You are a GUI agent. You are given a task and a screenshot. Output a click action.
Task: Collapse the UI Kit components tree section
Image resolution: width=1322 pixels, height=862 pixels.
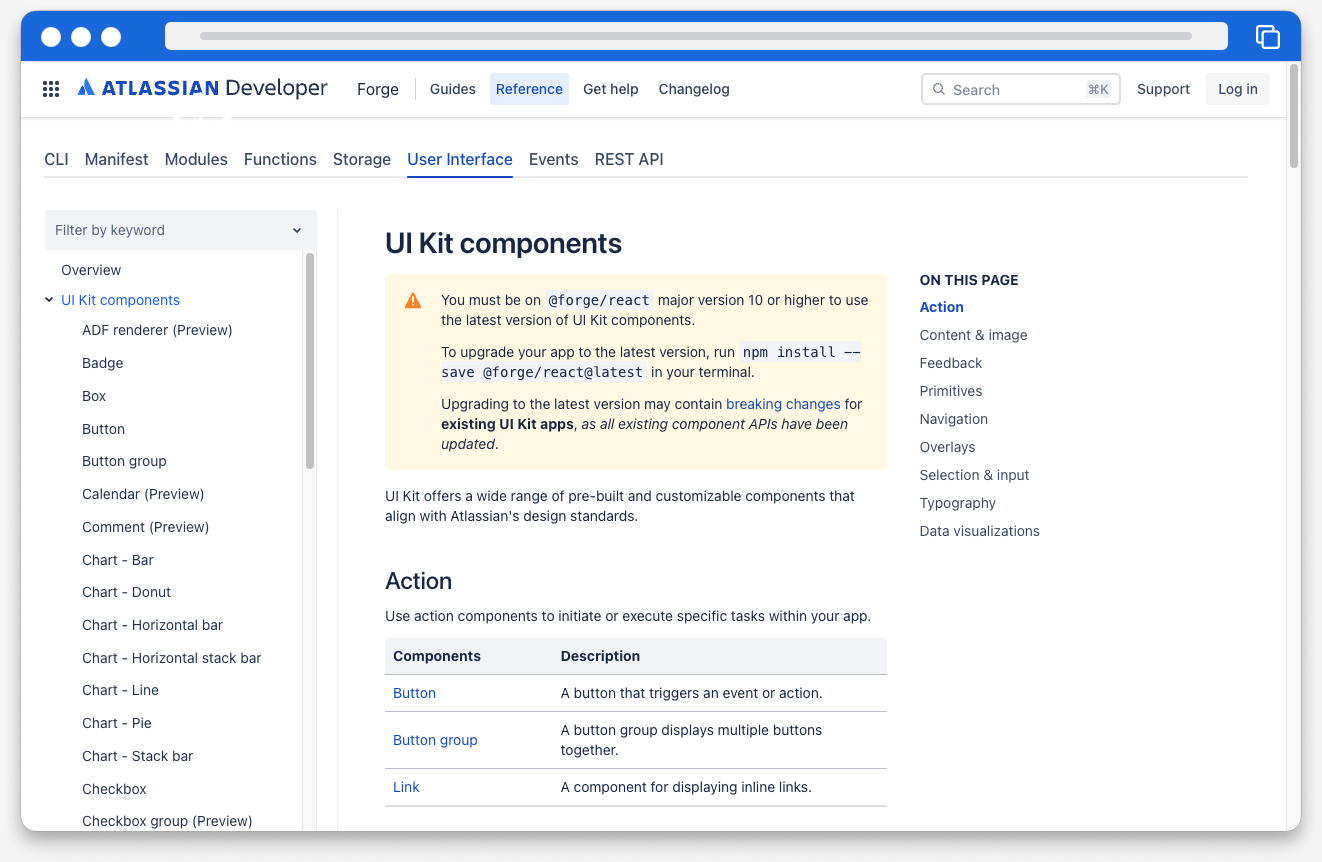point(49,299)
